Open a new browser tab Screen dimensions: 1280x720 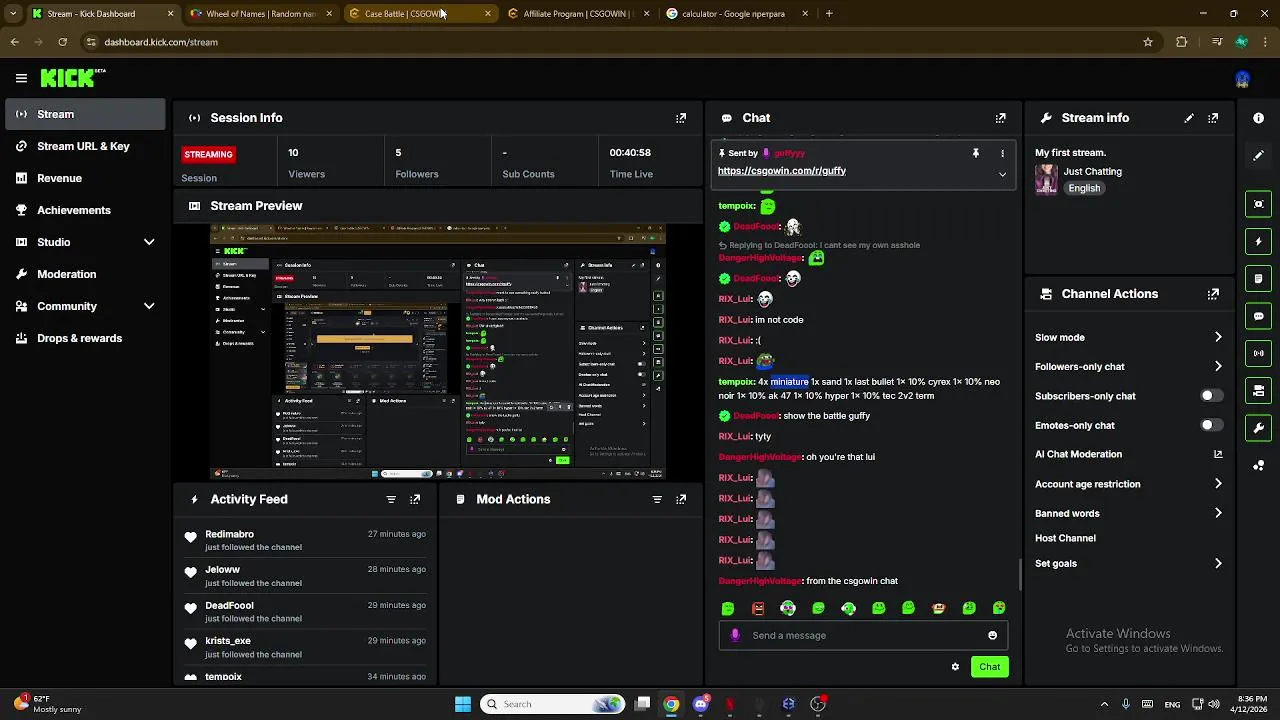(829, 14)
